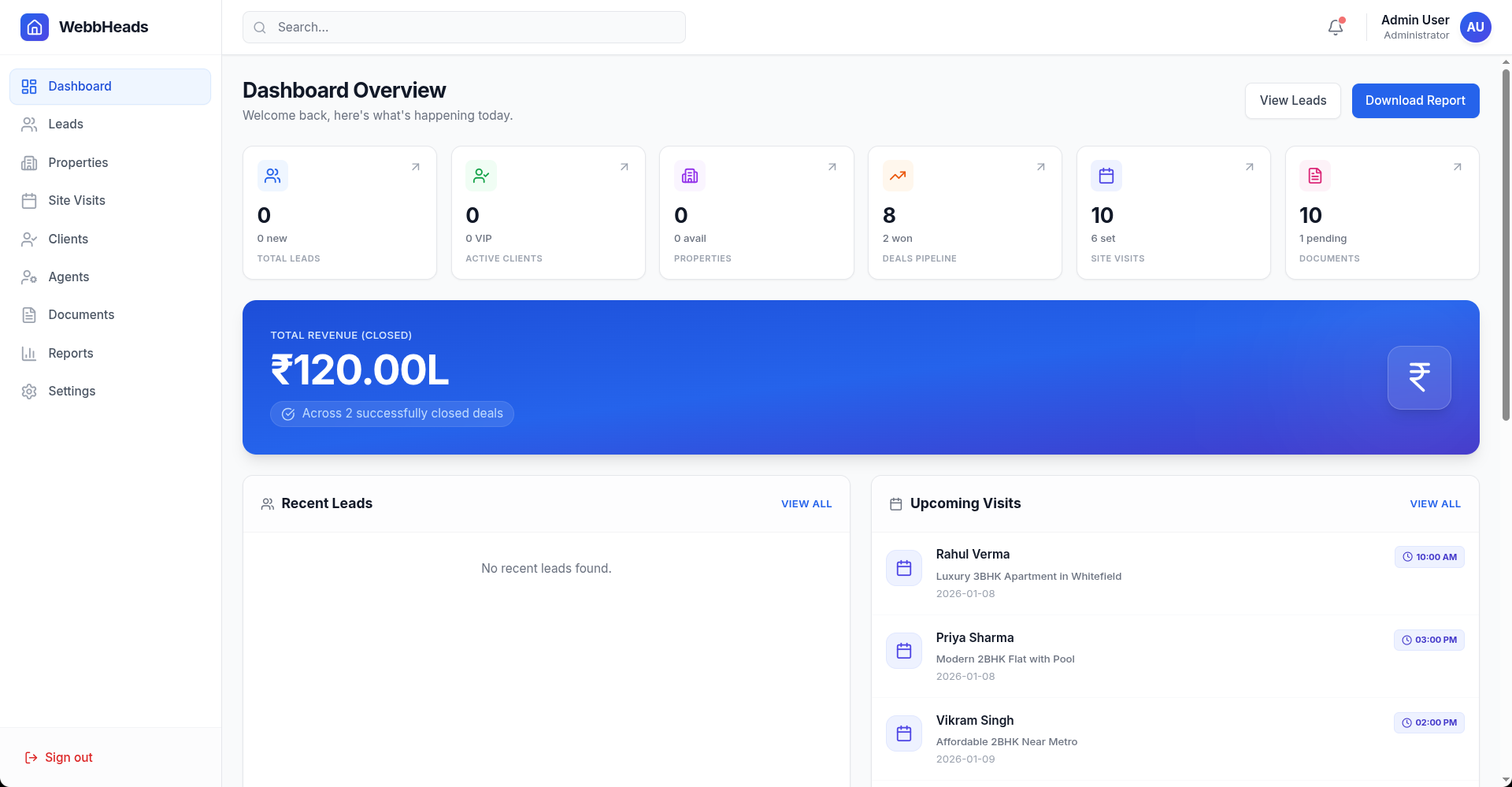
Task: Open Settings from the sidebar
Action: point(72,392)
